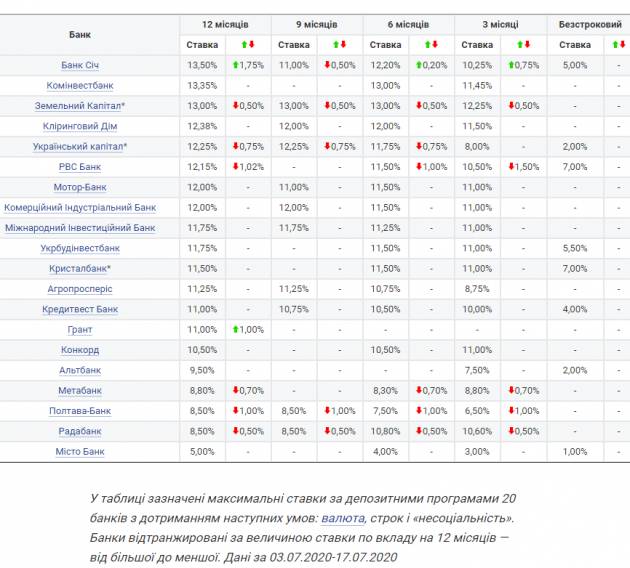Click red down arrow 1,02% for РВС Банк
The image size is (630, 568).
(x=248, y=167)
